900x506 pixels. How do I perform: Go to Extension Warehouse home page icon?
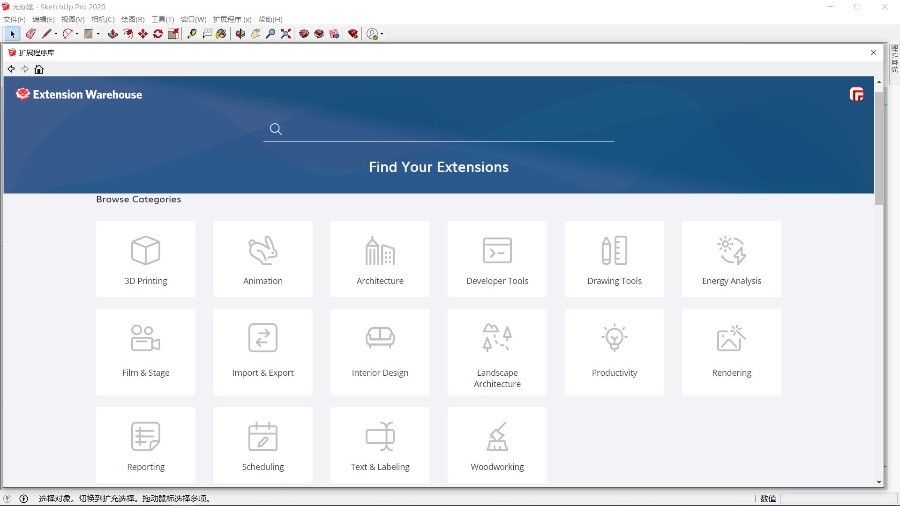point(39,70)
